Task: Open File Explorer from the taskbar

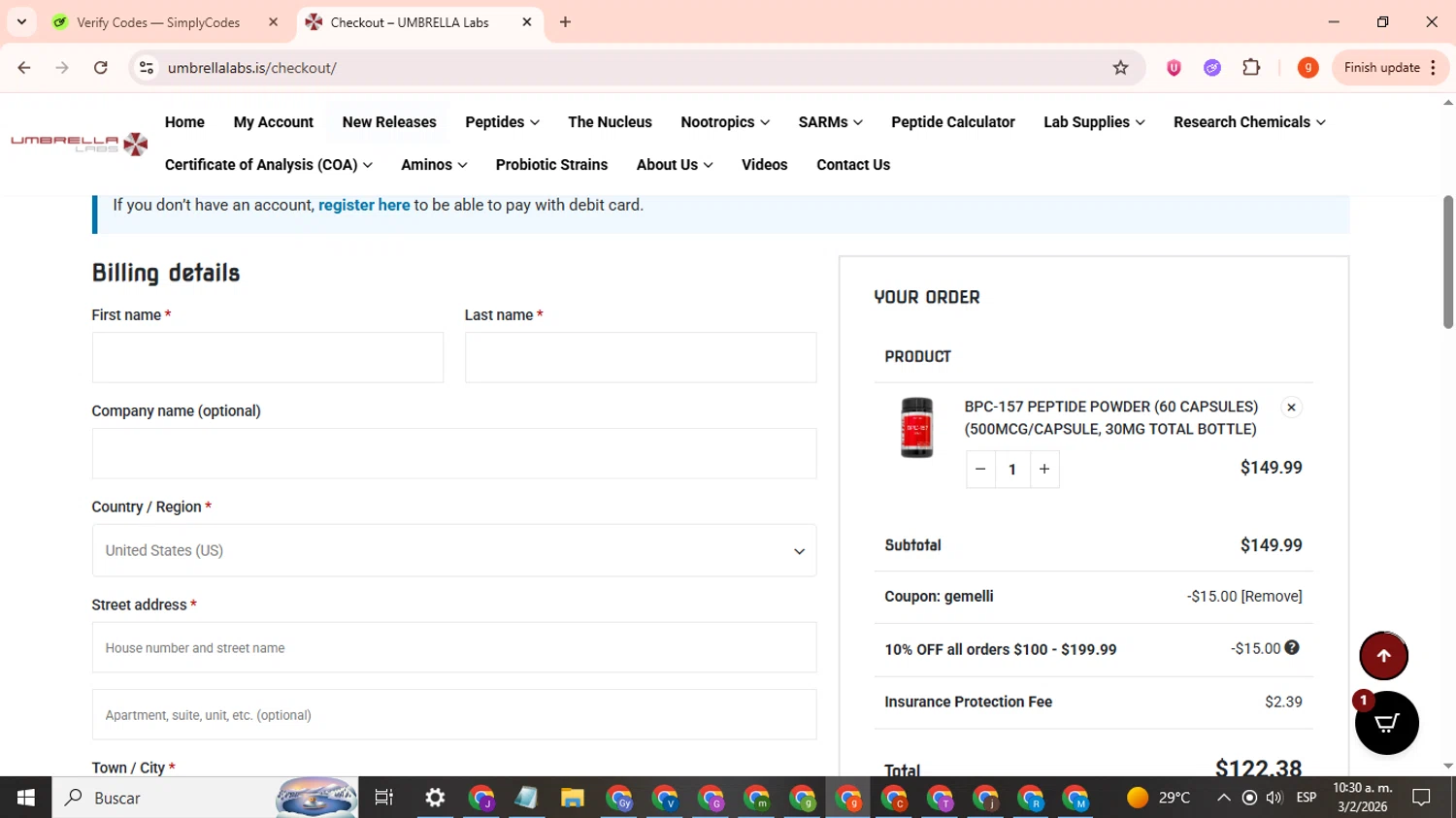Action: point(573,798)
